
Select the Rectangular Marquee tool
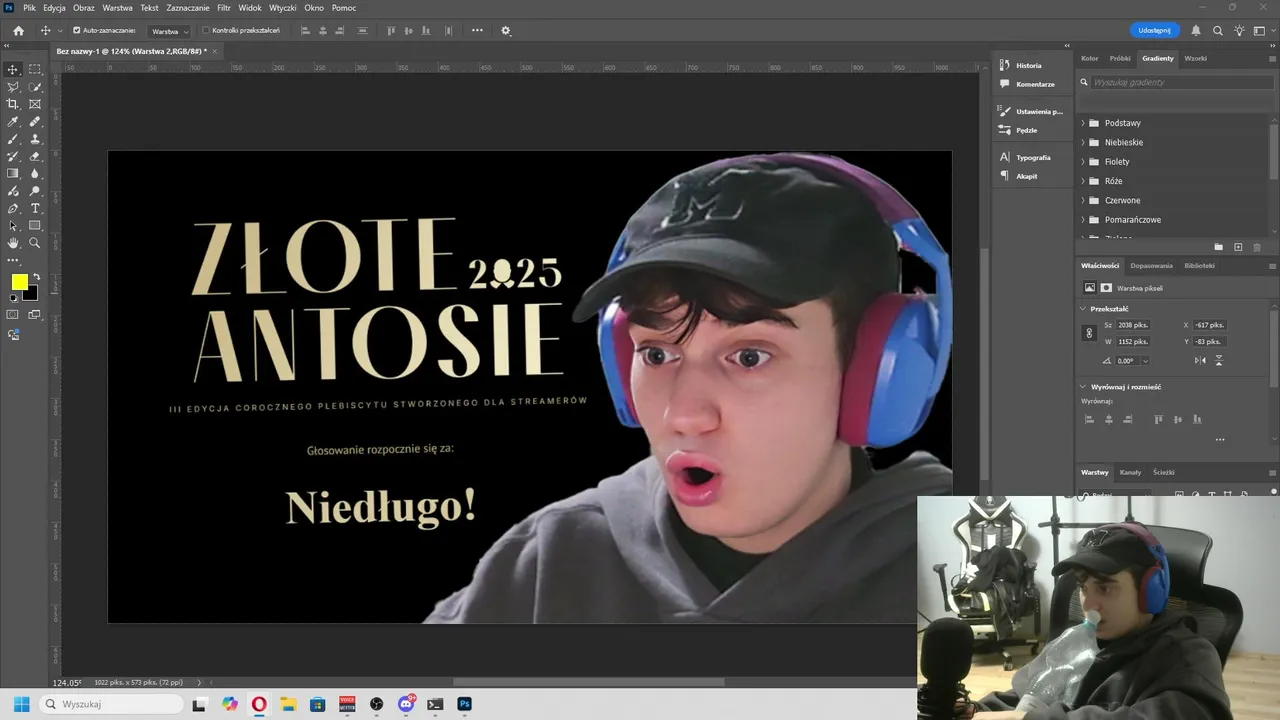35,69
